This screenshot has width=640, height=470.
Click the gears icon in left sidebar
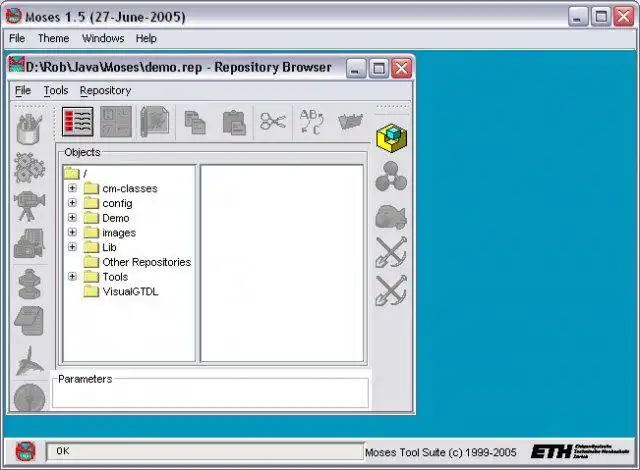point(29,168)
